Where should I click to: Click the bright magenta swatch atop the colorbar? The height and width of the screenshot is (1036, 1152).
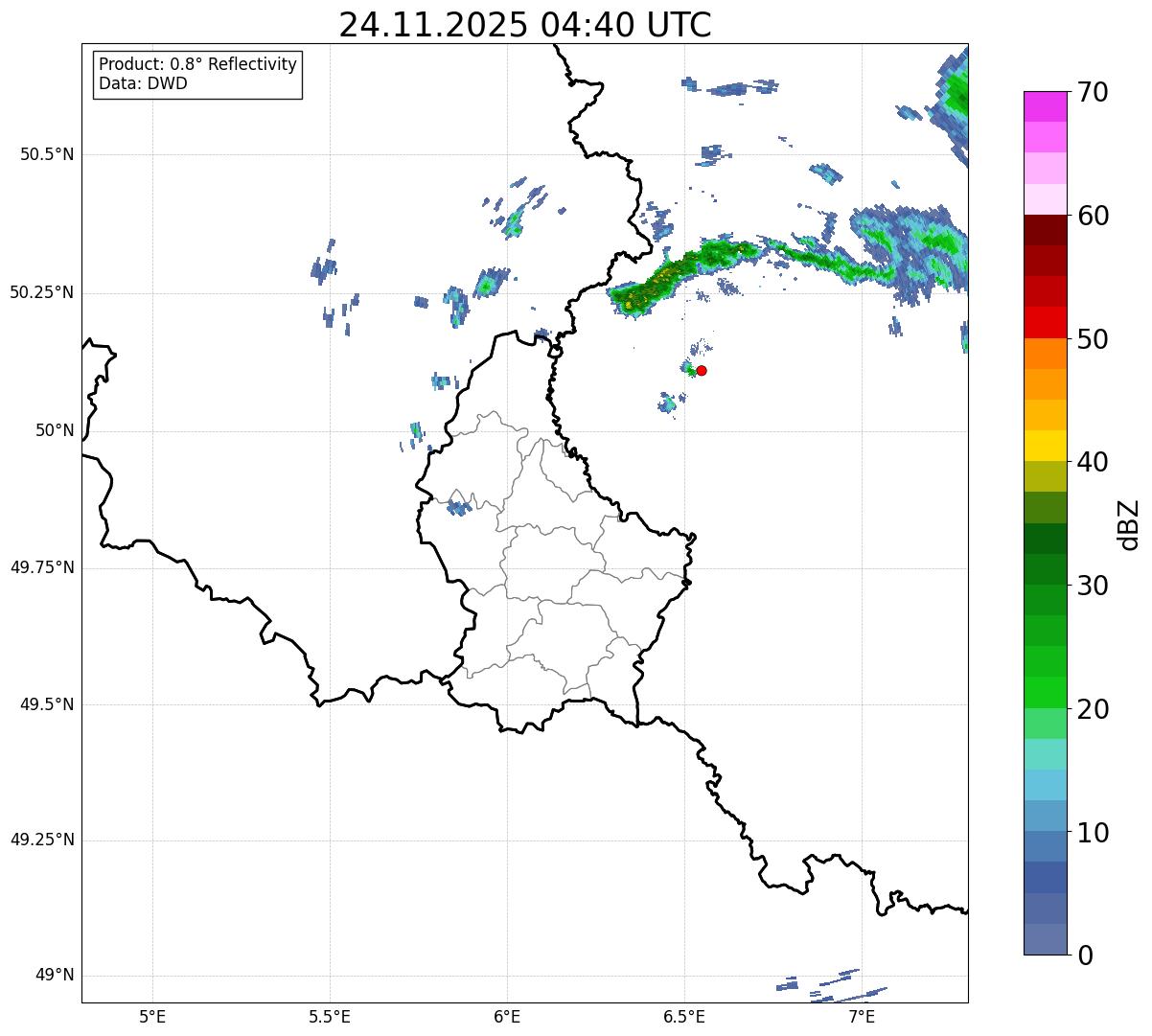click(1045, 106)
